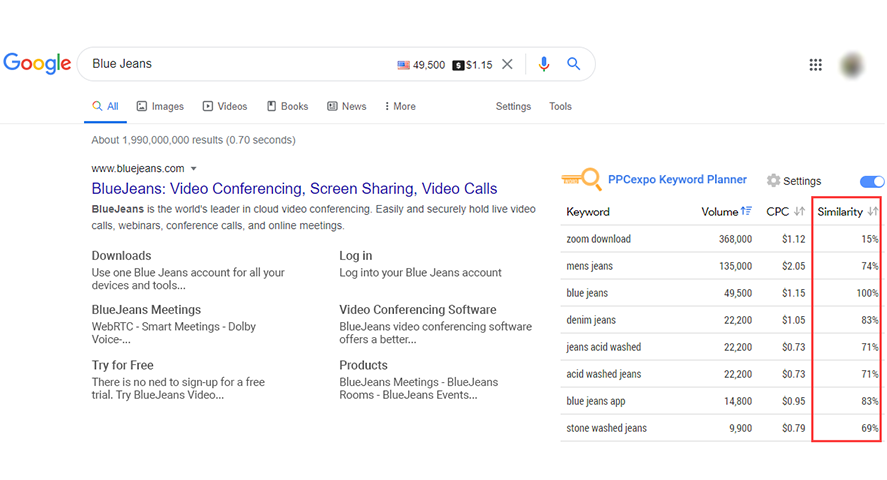Open search Settings menu

(513, 106)
